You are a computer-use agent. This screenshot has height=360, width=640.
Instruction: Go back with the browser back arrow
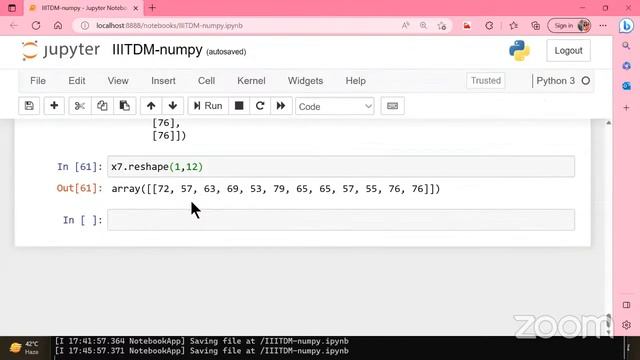(x=14, y=26)
